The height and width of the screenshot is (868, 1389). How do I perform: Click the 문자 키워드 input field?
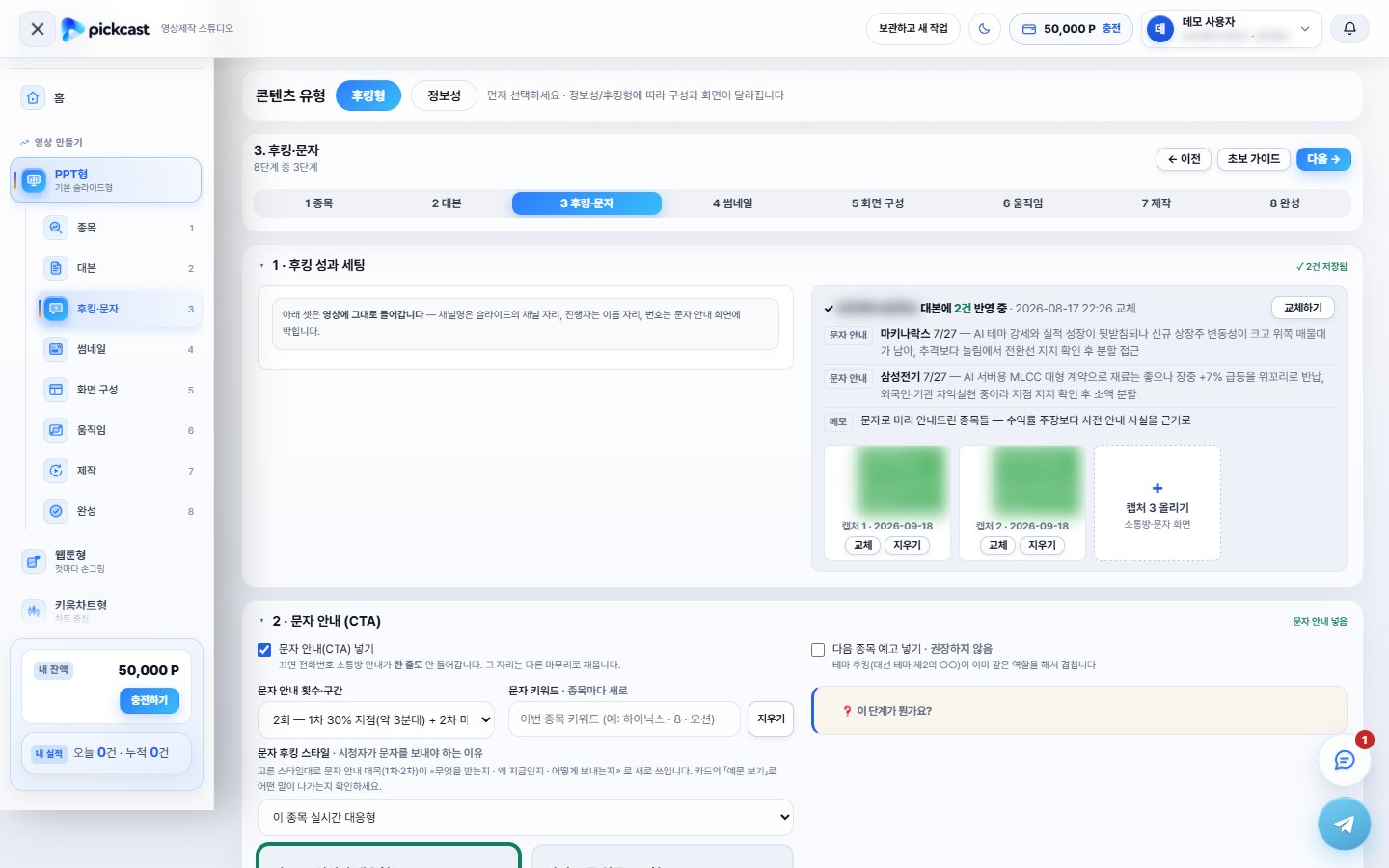[624, 719]
